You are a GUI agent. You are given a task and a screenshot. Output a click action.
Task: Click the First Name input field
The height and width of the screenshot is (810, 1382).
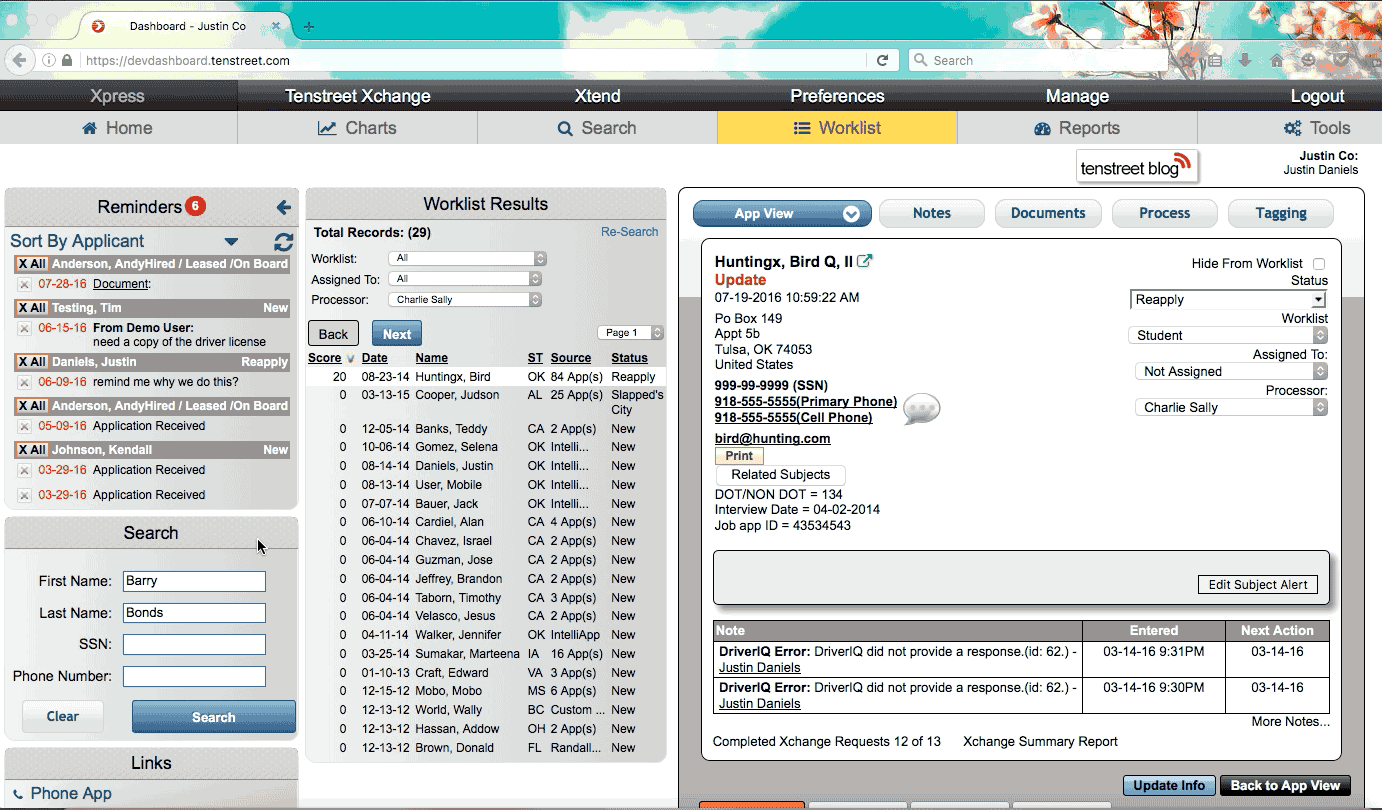point(194,581)
